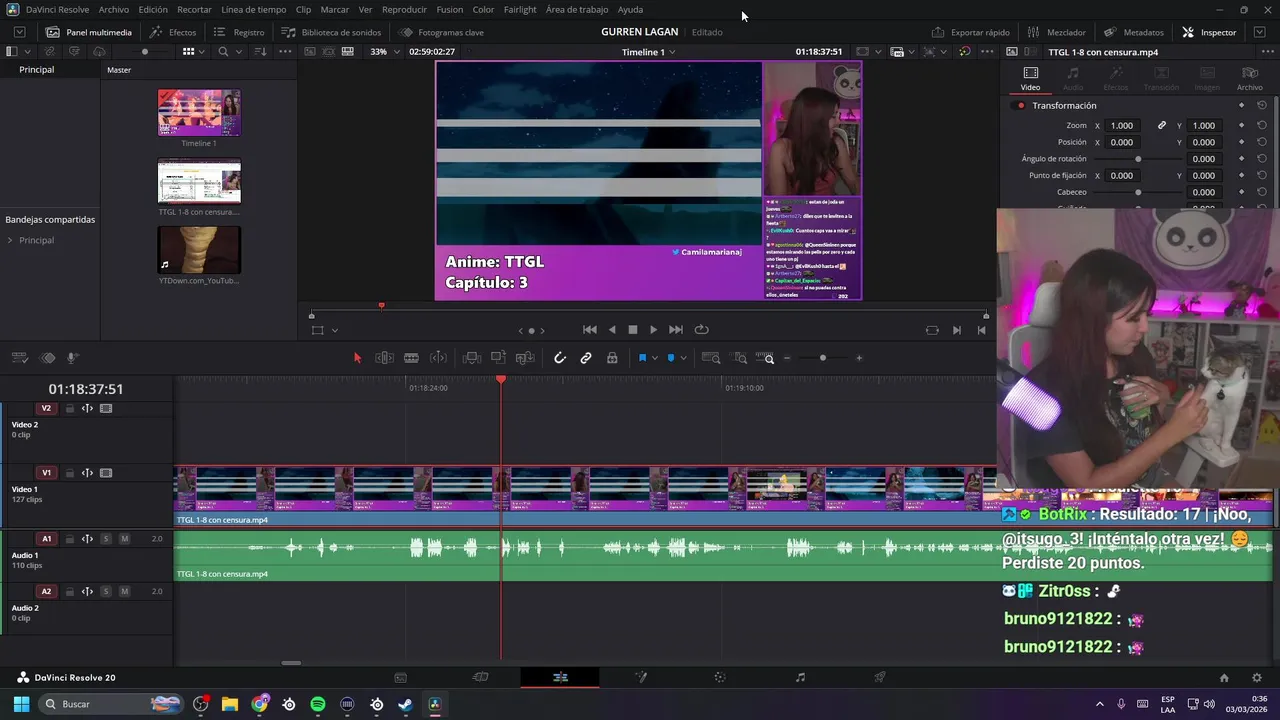The image size is (1280, 720).
Task: Select the Timeline 1 thumbnail in media pool
Action: pyautogui.click(x=199, y=113)
